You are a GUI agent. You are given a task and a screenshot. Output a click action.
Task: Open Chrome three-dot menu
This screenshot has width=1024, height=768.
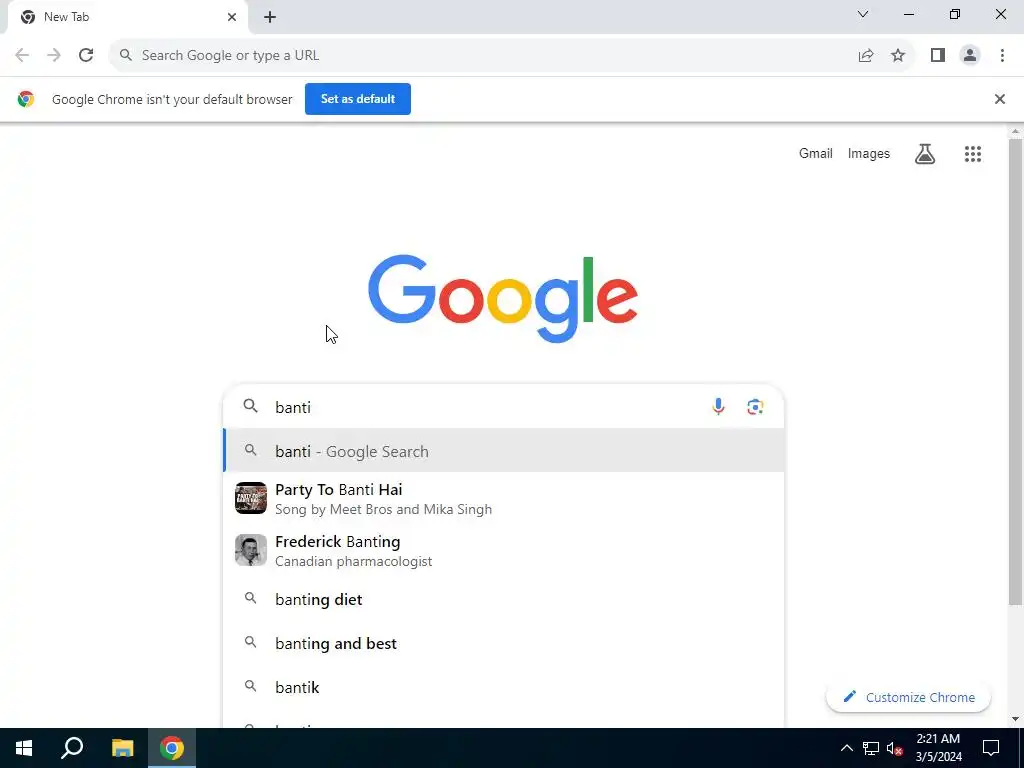[1002, 56]
